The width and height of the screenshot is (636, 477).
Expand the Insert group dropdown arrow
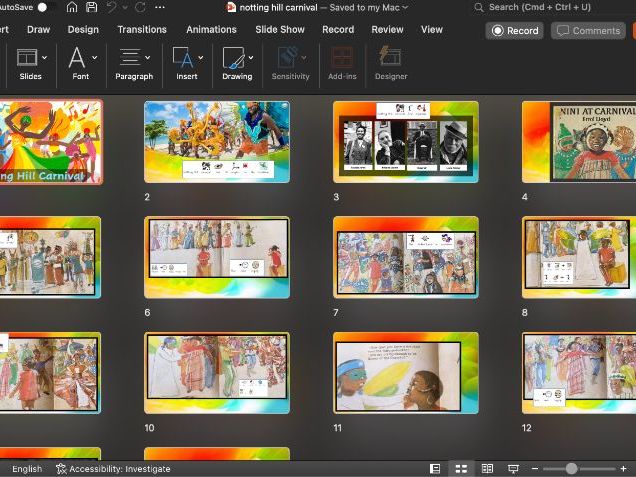200,58
